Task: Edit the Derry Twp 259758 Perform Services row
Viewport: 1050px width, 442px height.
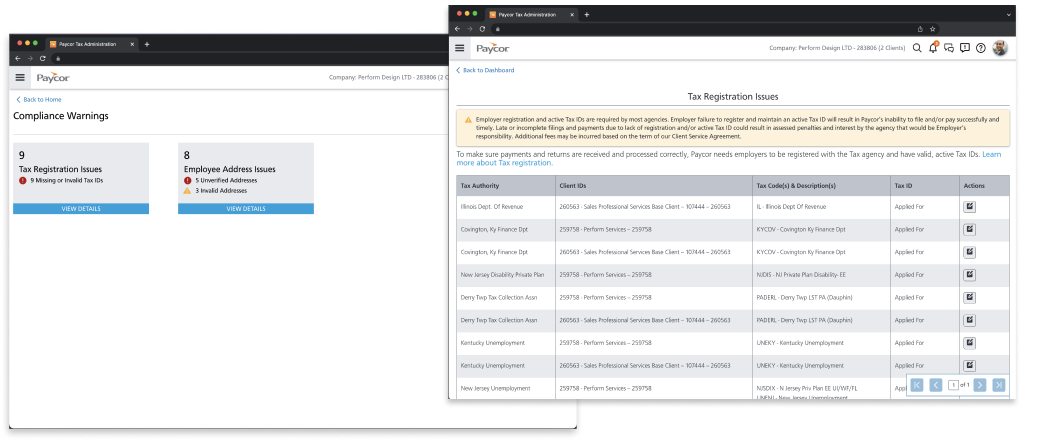Action: (x=969, y=297)
